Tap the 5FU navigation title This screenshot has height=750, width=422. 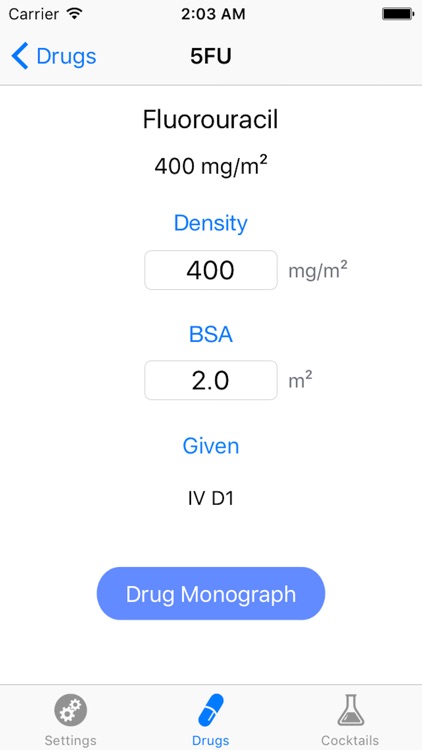point(211,56)
